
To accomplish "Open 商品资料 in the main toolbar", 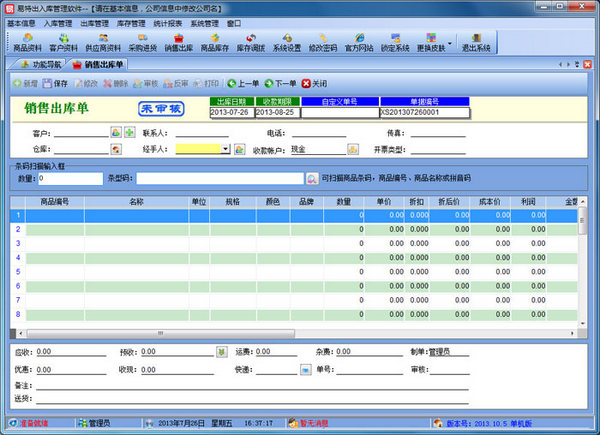I will click(x=25, y=41).
